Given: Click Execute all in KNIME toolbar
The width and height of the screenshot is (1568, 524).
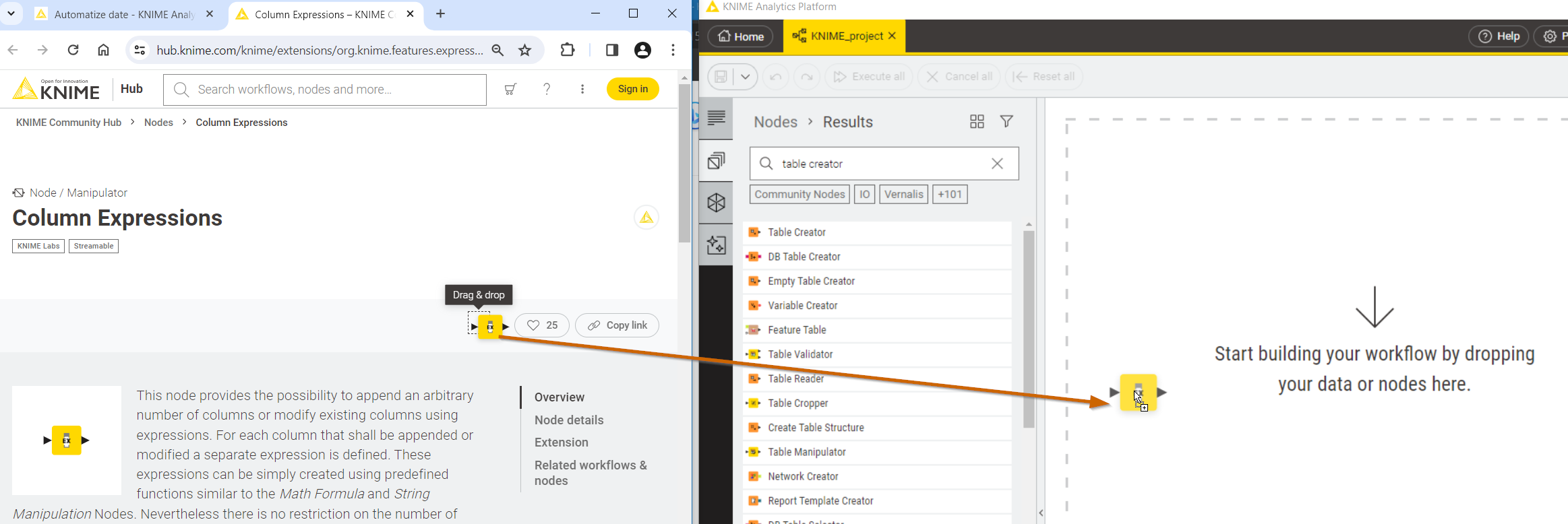Looking at the screenshot, I should pyautogui.click(x=870, y=77).
